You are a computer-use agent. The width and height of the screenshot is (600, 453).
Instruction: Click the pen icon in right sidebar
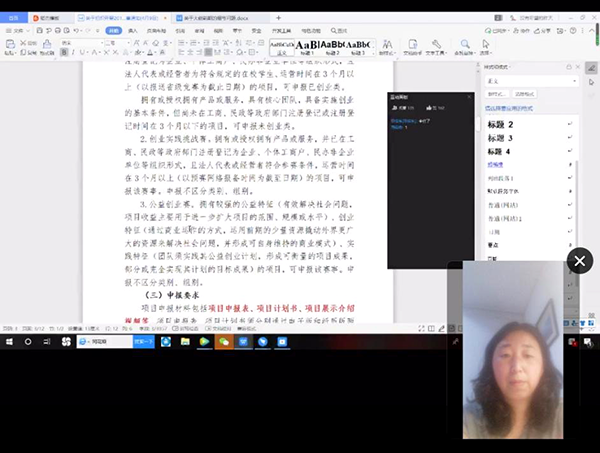(590, 67)
